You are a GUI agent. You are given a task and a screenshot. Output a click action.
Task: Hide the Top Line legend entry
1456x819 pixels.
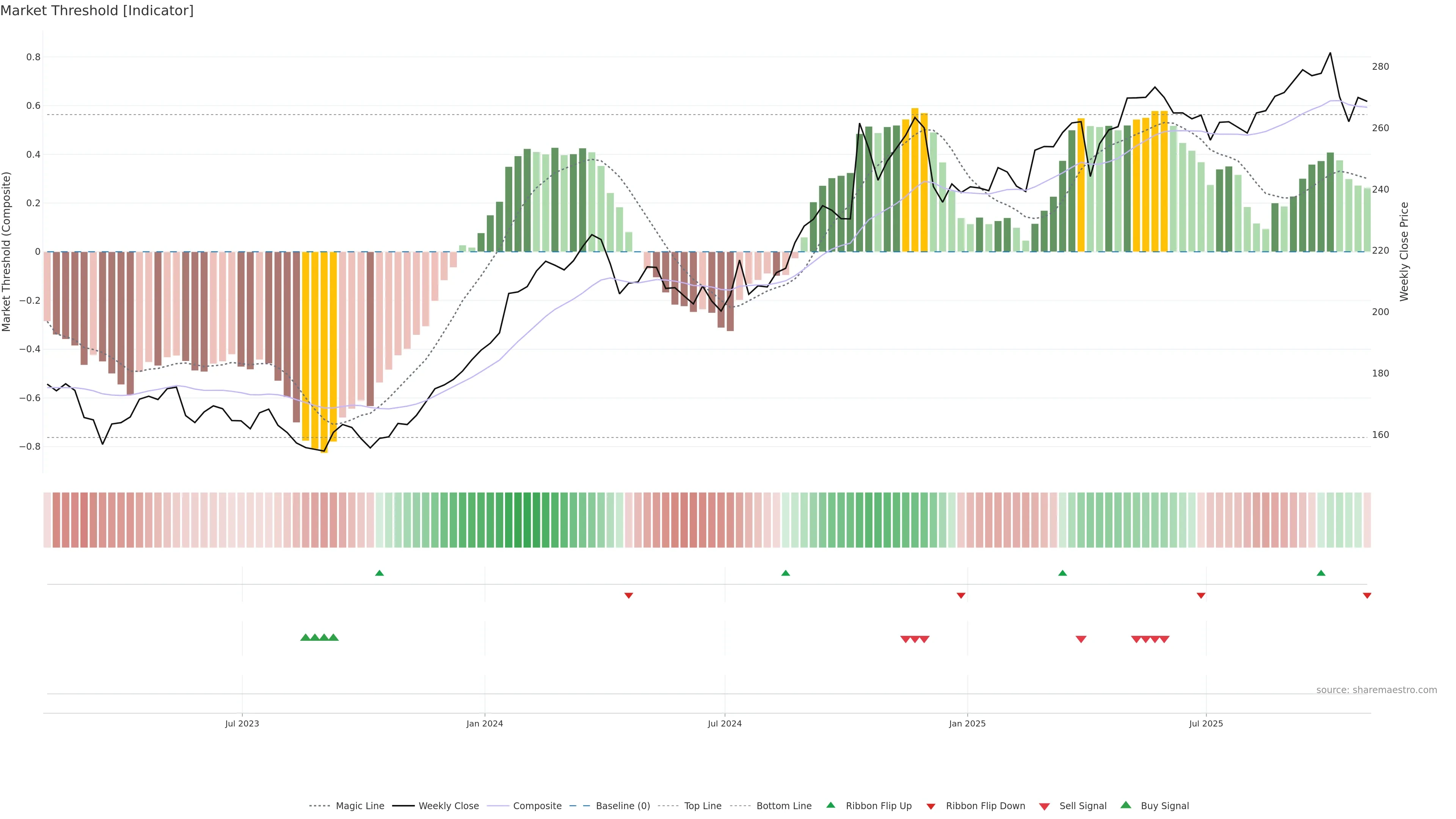pos(703,806)
